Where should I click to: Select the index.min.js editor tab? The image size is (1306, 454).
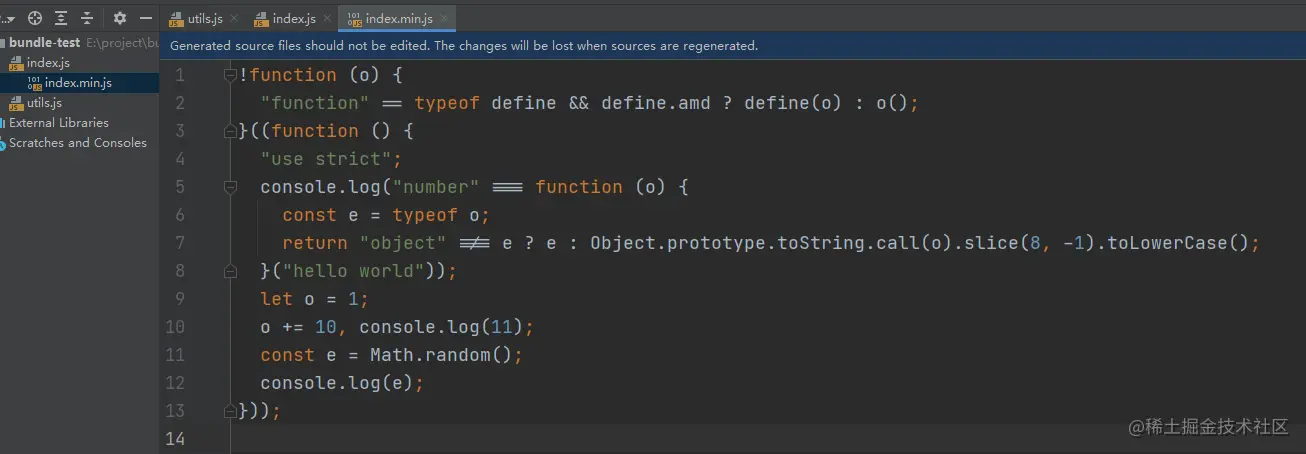(398, 18)
